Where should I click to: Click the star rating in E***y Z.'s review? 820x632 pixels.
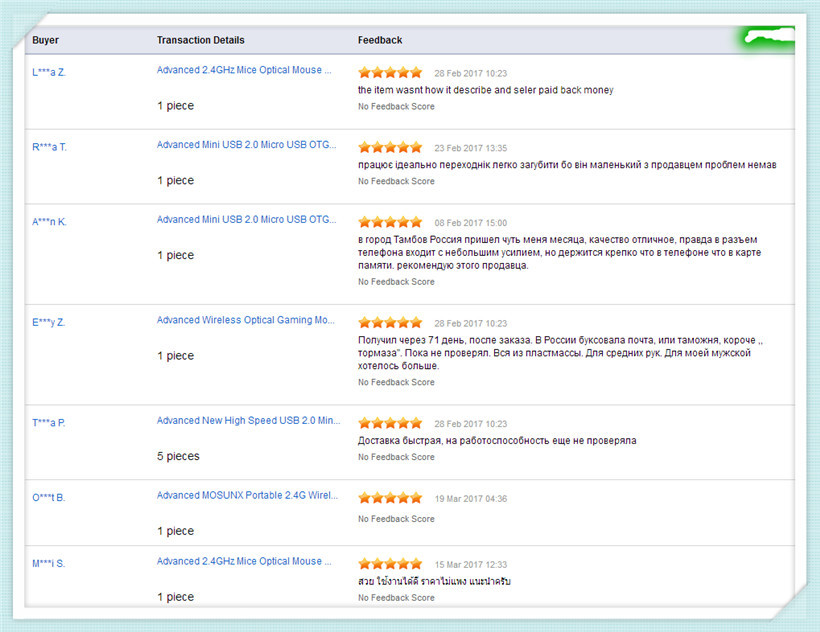pyautogui.click(x=390, y=323)
